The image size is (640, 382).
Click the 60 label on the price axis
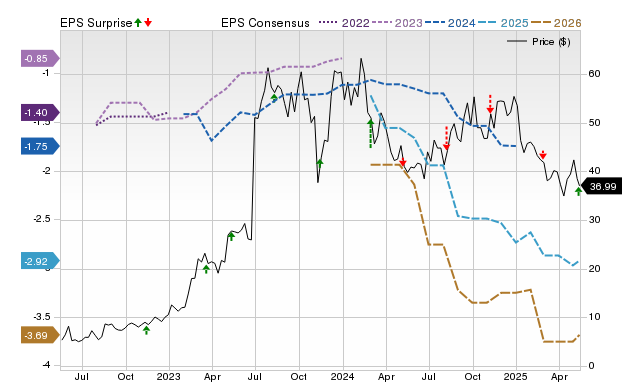(594, 74)
